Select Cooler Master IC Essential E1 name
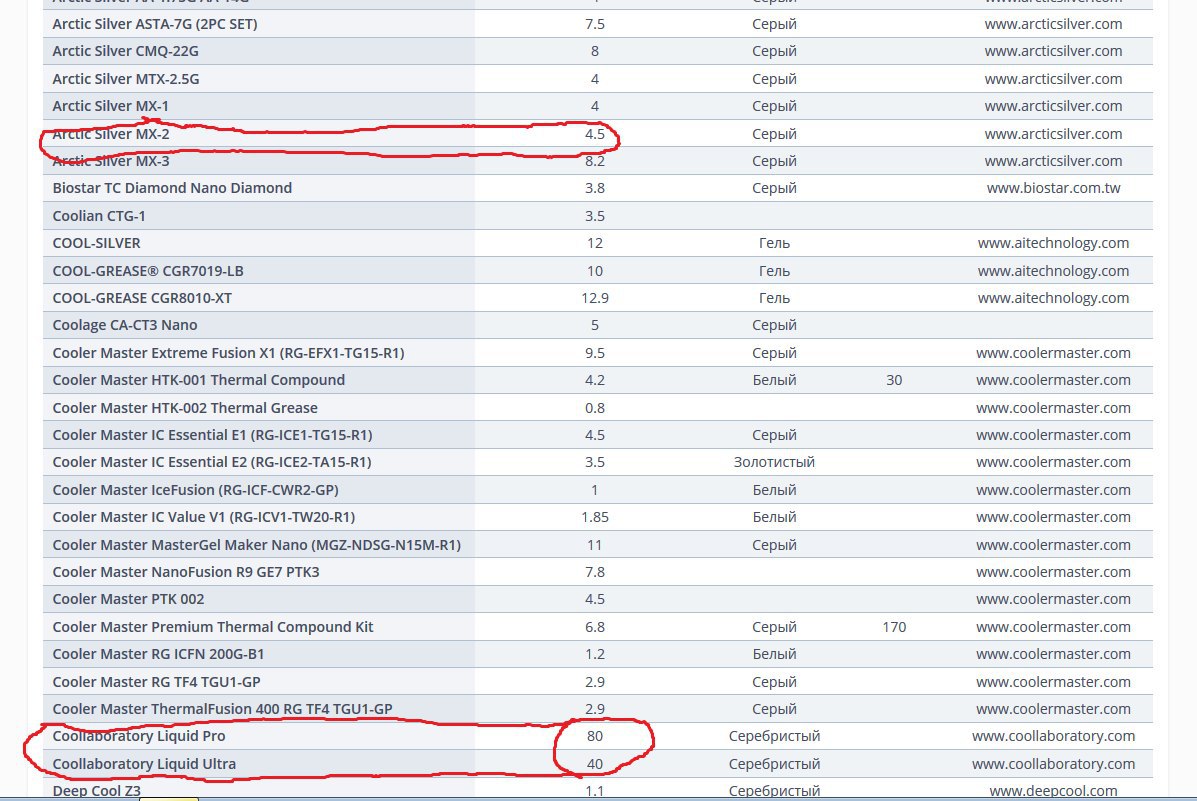Image resolution: width=1197 pixels, height=801 pixels. (x=212, y=434)
